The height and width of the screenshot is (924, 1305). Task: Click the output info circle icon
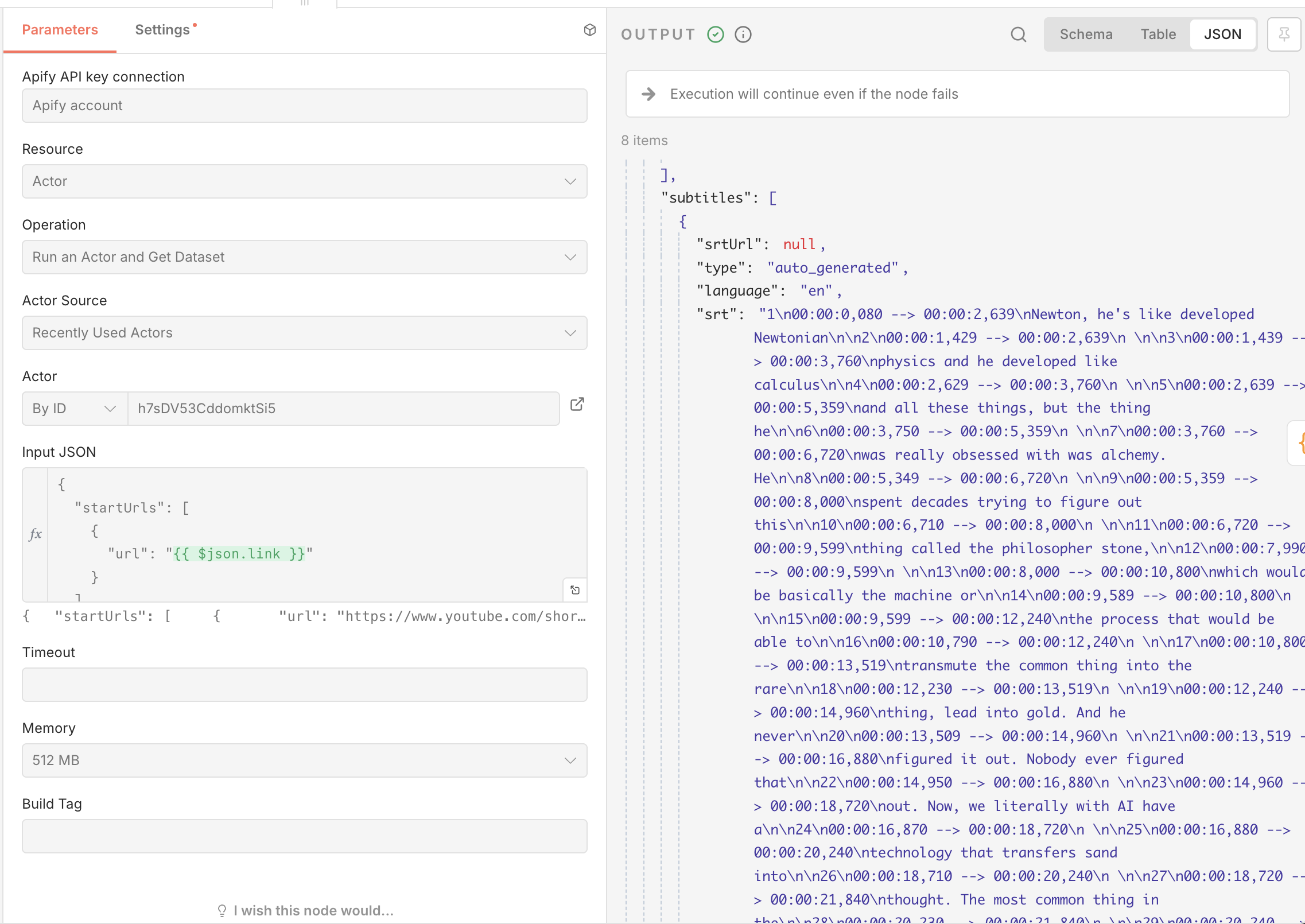click(743, 34)
